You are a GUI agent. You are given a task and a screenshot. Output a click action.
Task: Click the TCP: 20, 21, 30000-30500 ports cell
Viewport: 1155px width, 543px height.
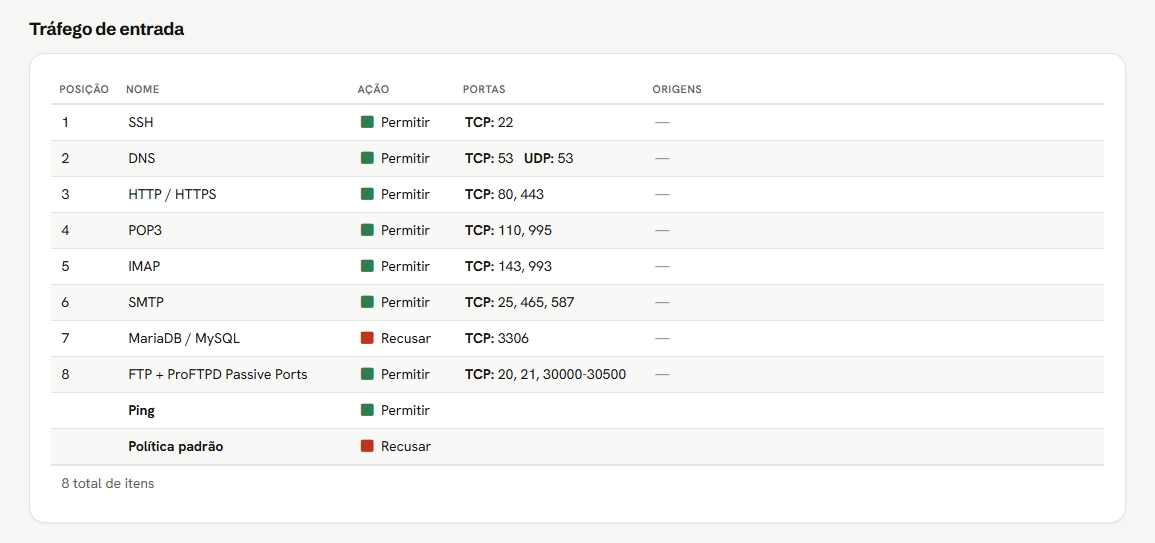tap(545, 374)
